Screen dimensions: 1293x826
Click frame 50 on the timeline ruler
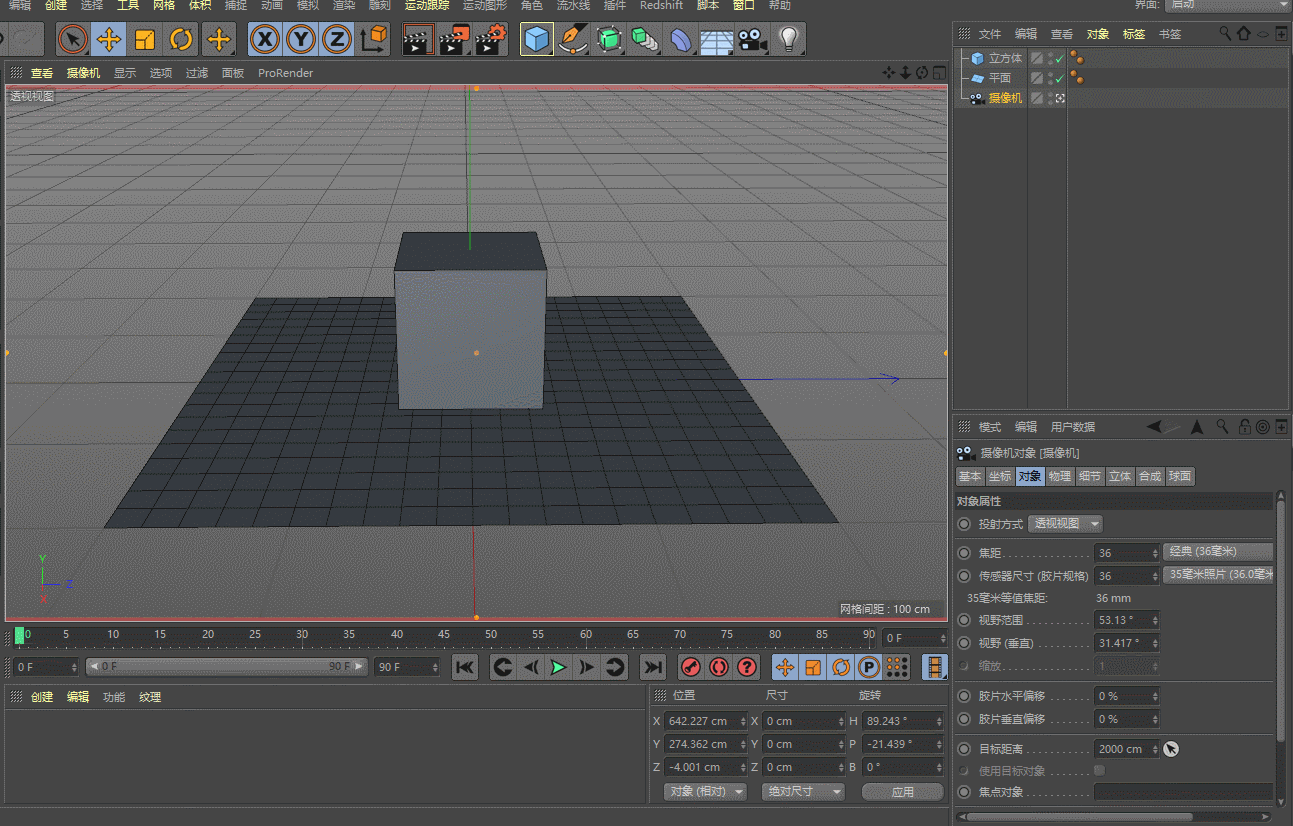490,635
